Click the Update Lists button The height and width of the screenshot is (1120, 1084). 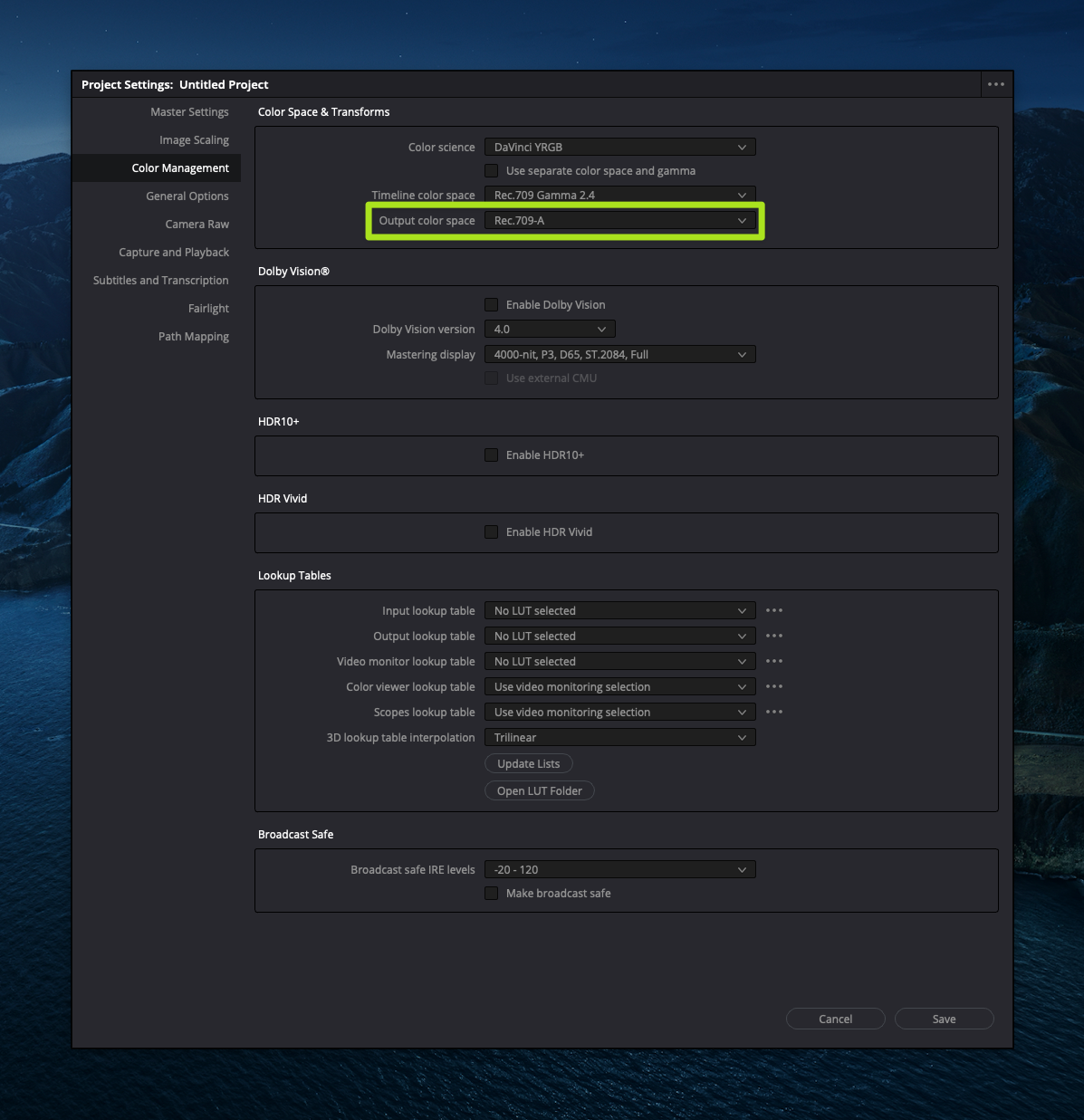pos(529,763)
